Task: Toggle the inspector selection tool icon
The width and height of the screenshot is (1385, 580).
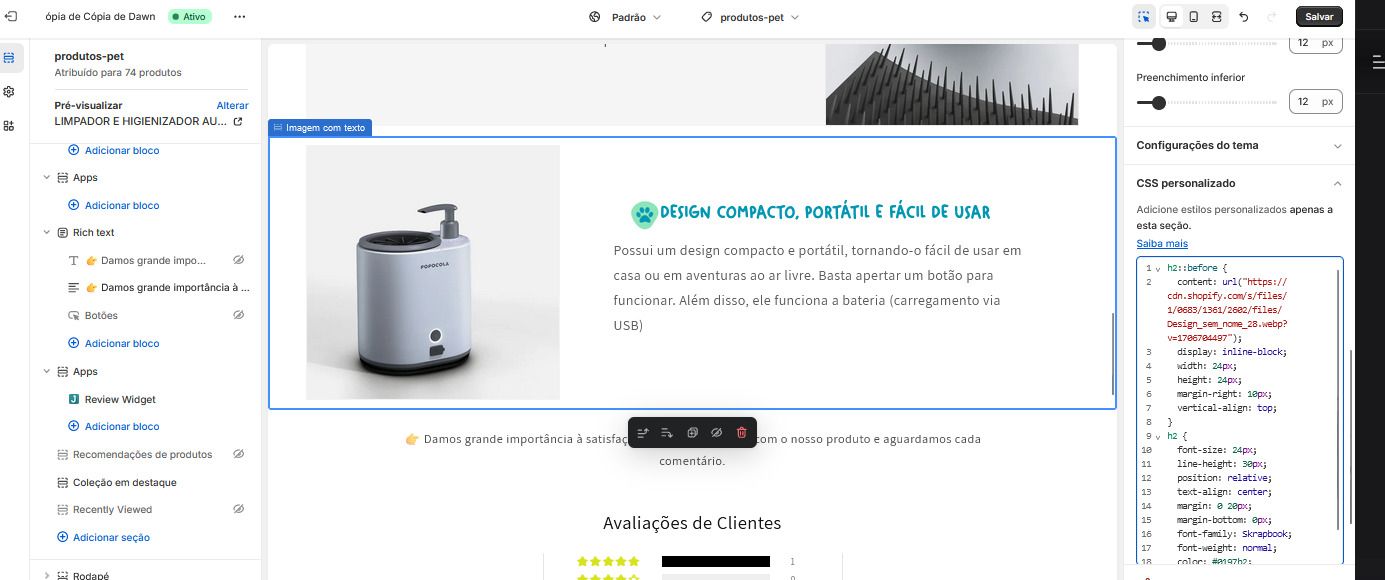Action: 1144,17
